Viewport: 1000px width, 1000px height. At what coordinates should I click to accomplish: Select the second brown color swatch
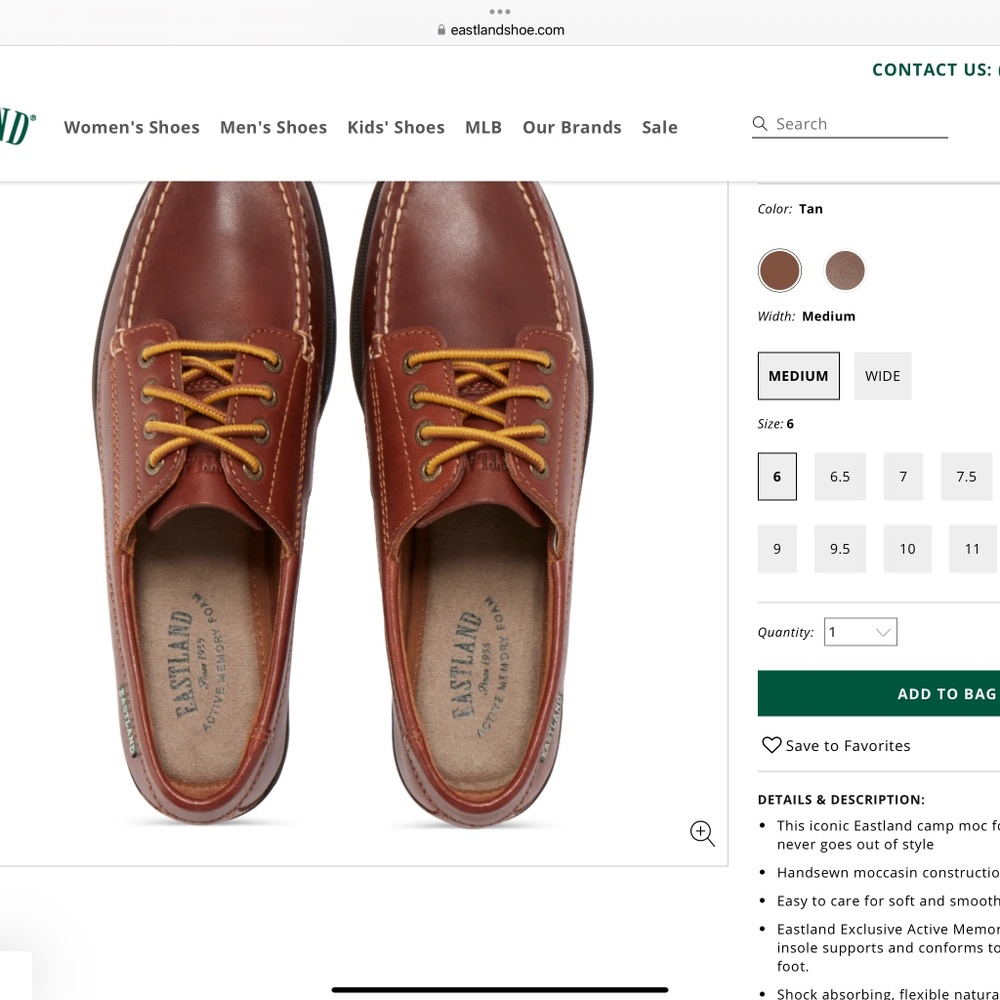pyautogui.click(x=845, y=270)
